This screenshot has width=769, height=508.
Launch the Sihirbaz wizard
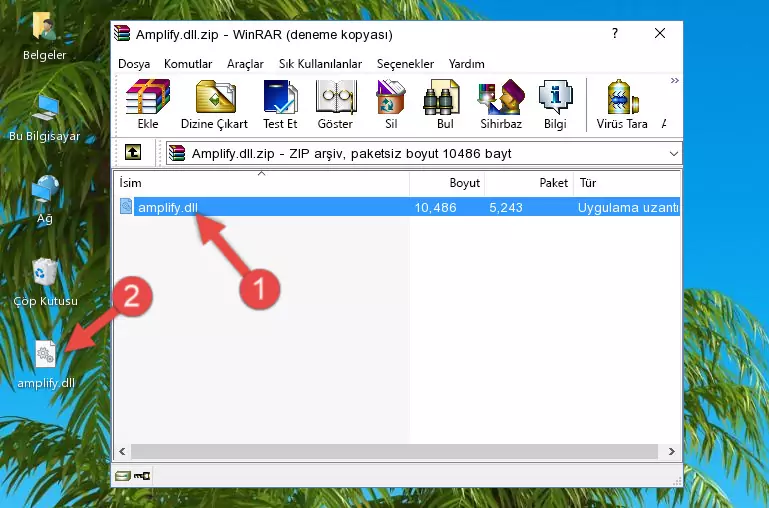(501, 104)
